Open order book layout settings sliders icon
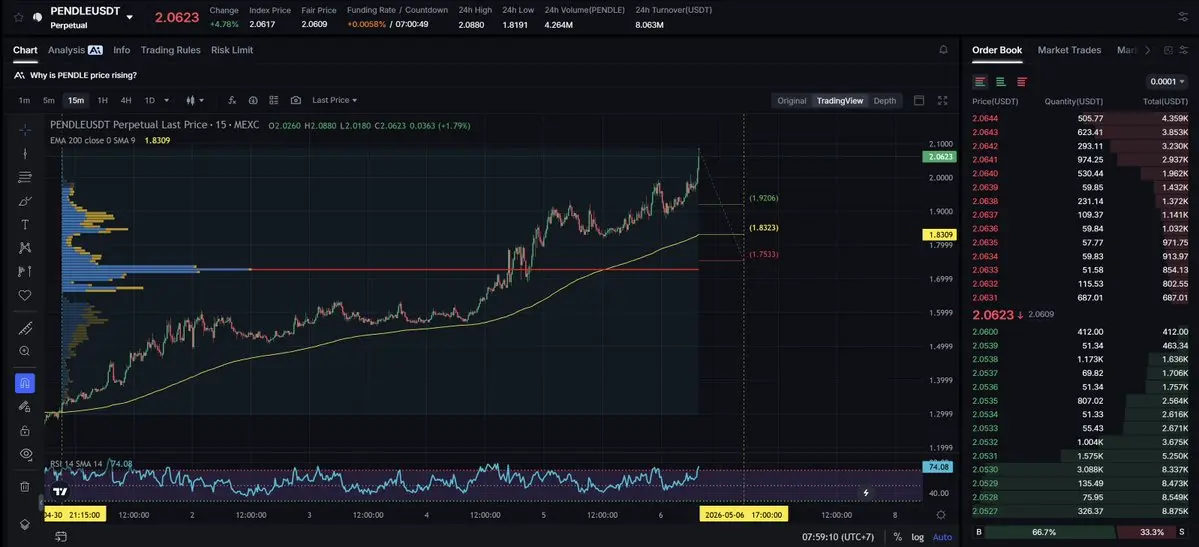 [x=1184, y=50]
